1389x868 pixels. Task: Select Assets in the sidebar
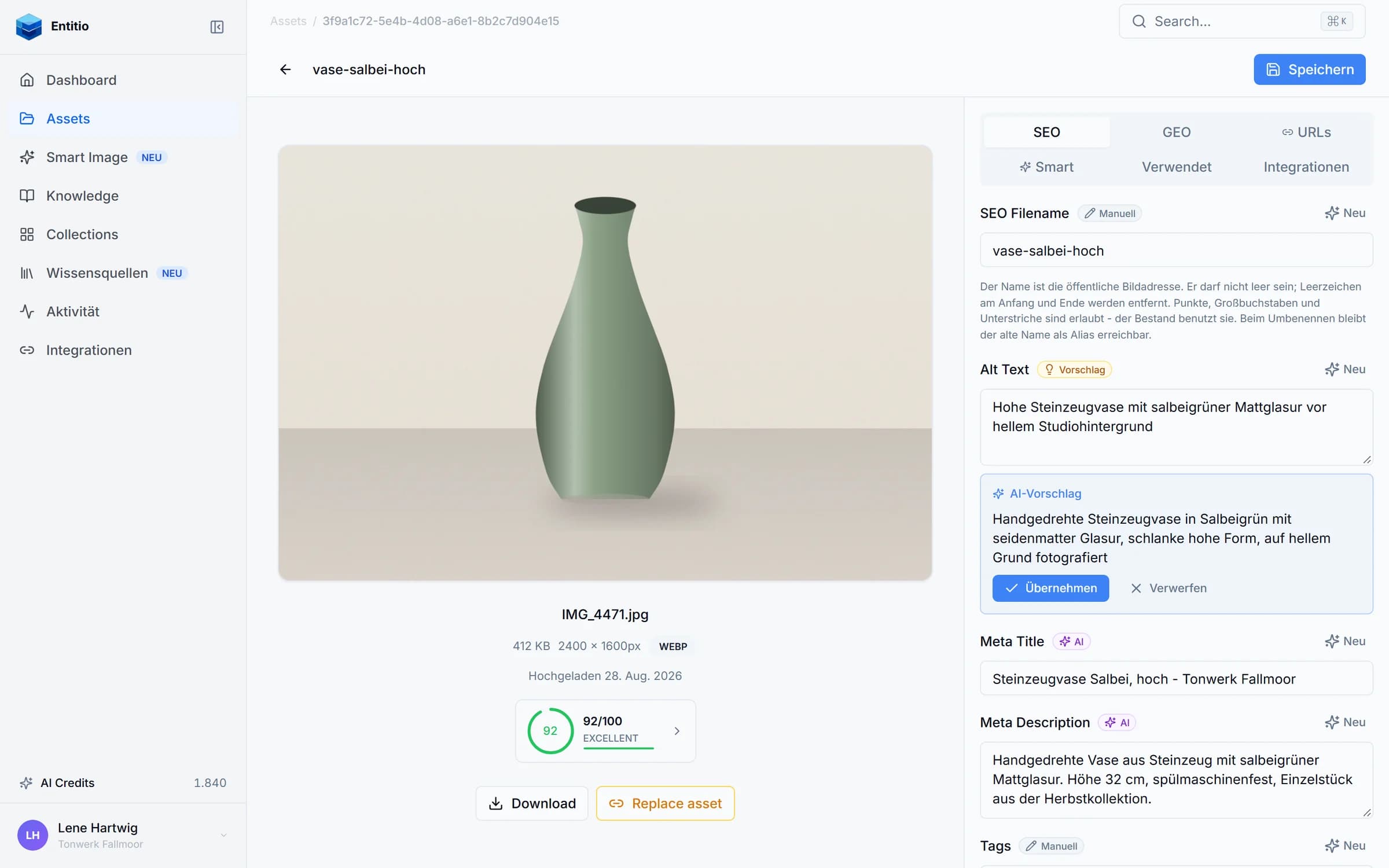pos(123,119)
